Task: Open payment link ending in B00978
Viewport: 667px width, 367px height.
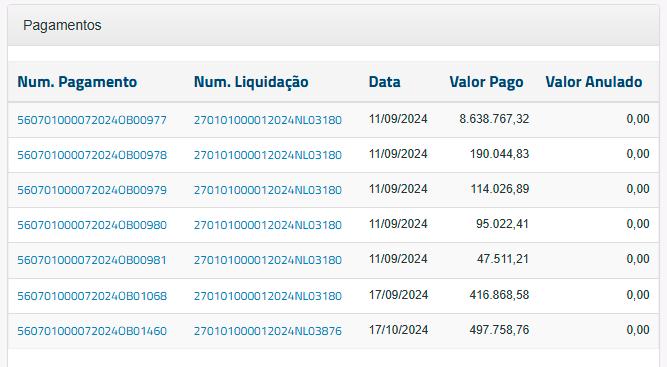Action: click(92, 155)
